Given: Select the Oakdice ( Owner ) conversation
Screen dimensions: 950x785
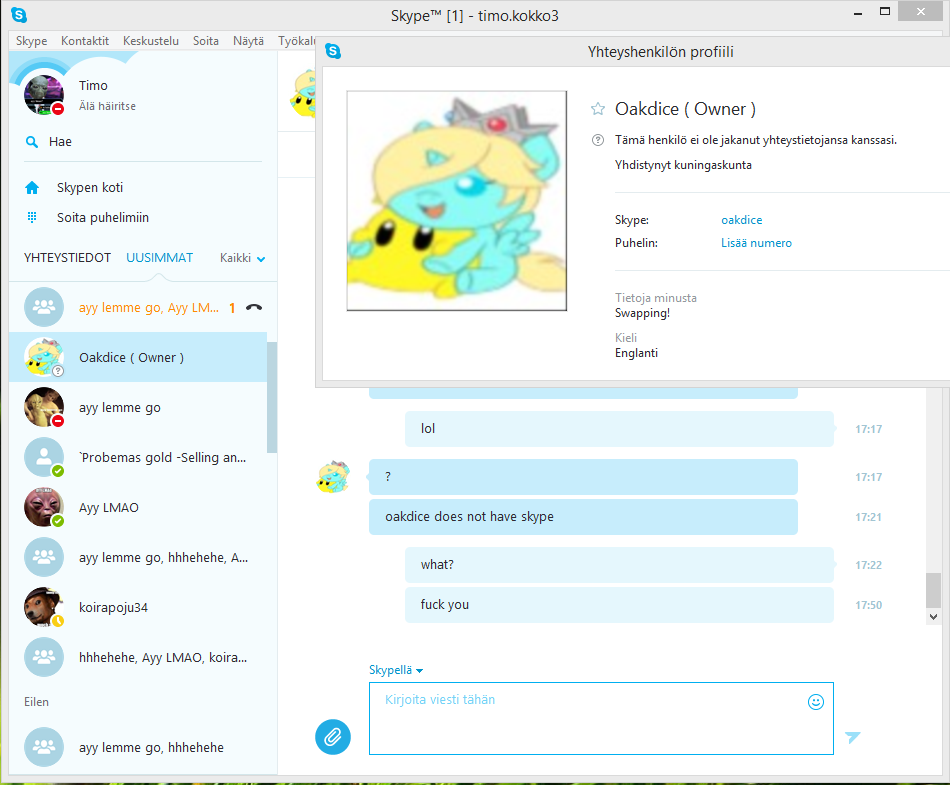Looking at the screenshot, I should coord(138,357).
